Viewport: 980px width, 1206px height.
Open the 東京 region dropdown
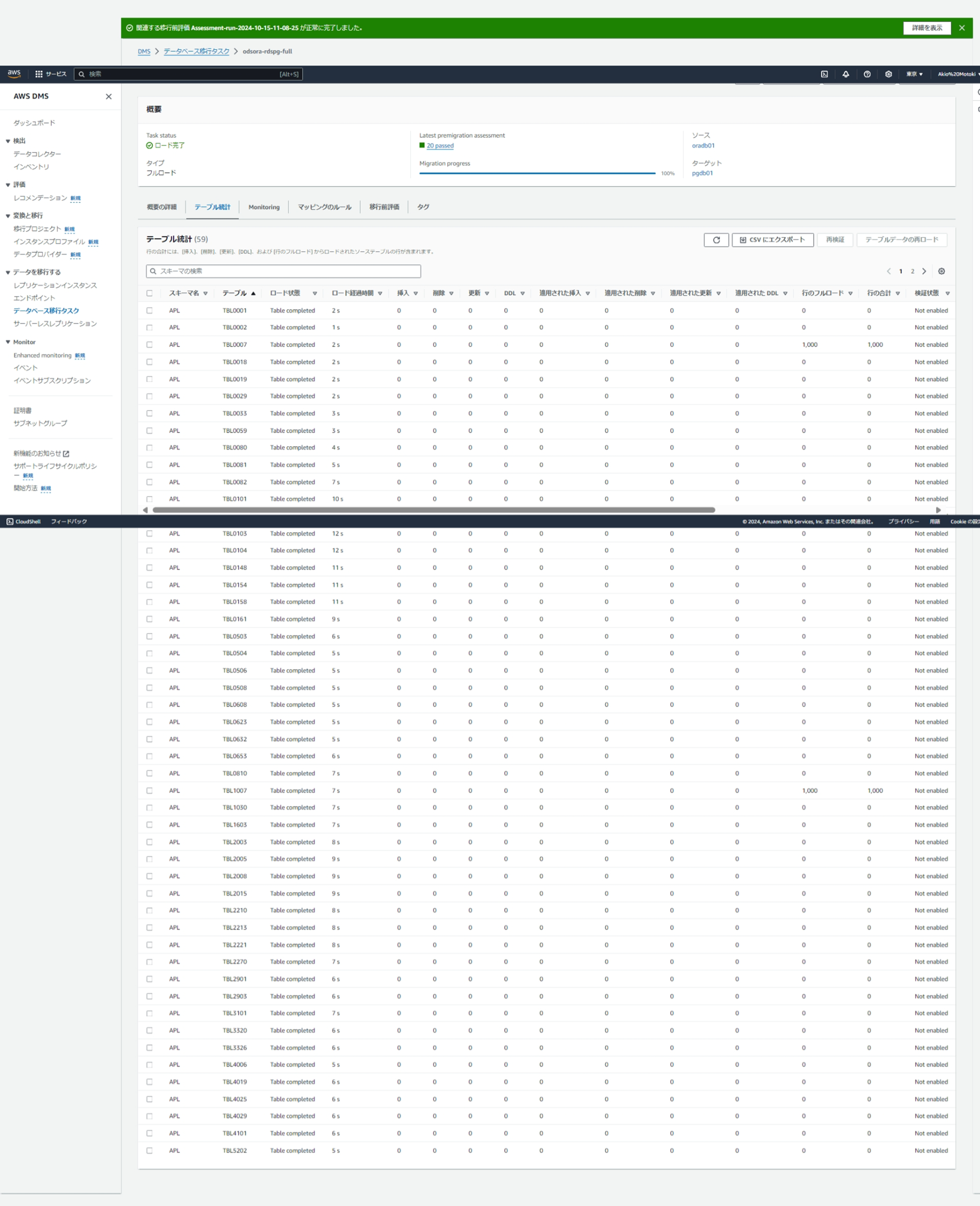point(914,74)
